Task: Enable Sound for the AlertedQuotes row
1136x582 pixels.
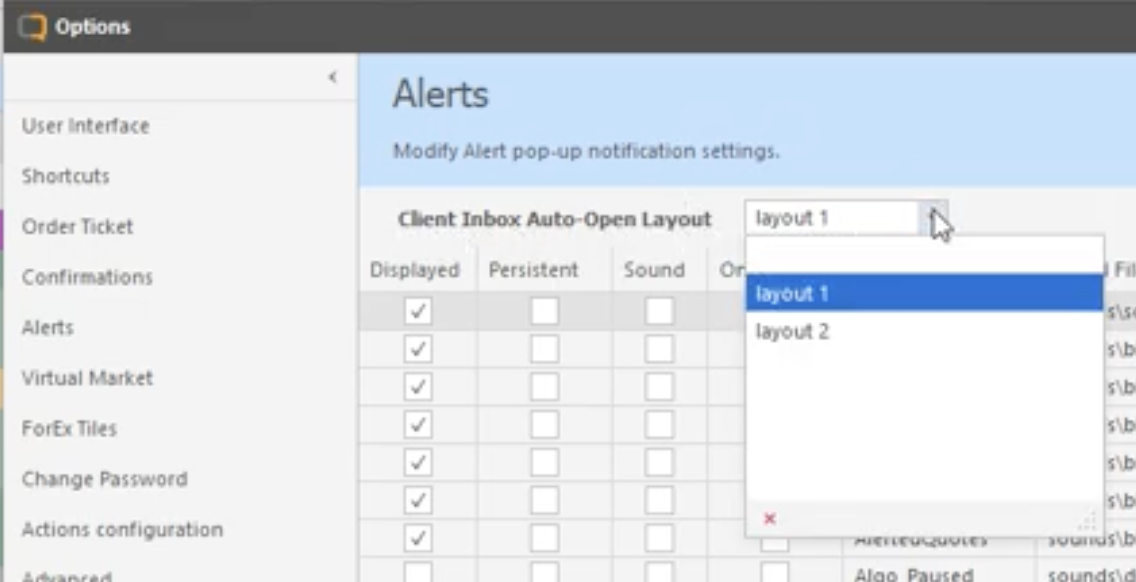Action: pos(659,538)
